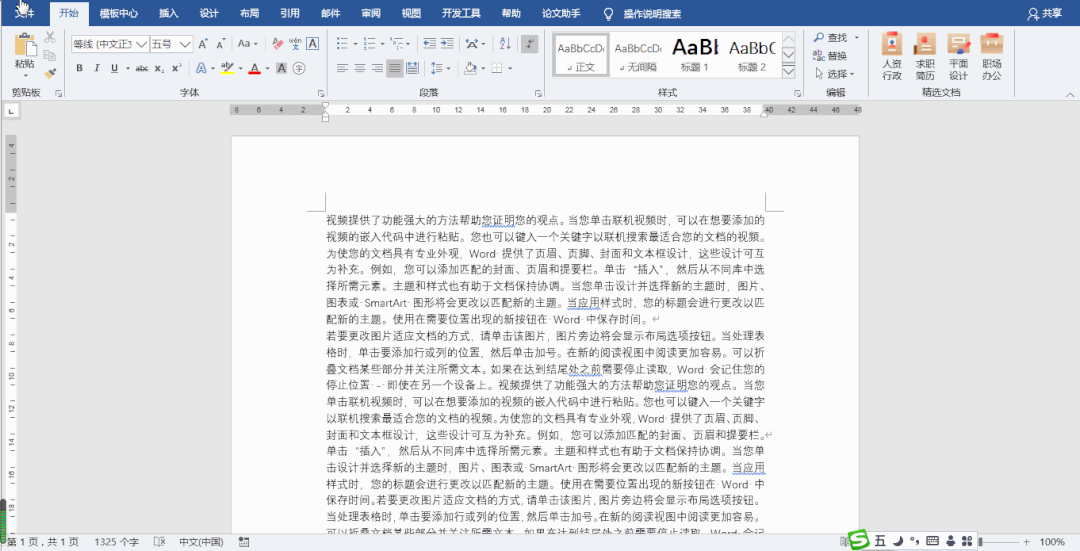Image resolution: width=1080 pixels, height=551 pixels.
Task: Expand the styles gallery more arrow
Action: (x=789, y=71)
